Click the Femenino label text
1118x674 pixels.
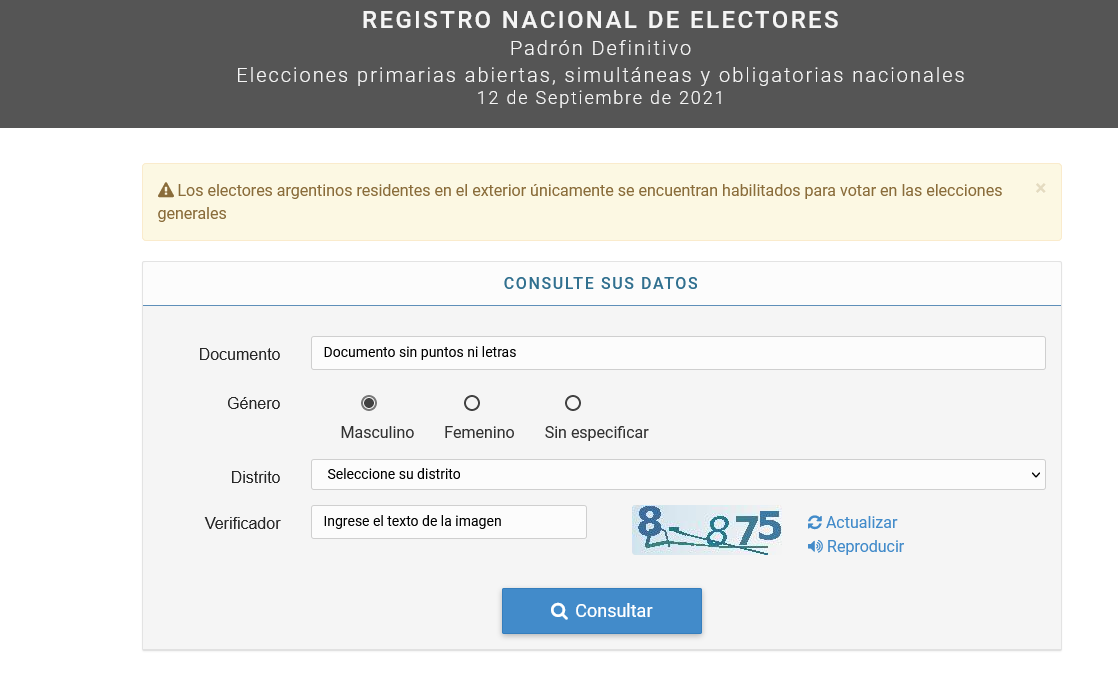pyautogui.click(x=479, y=432)
